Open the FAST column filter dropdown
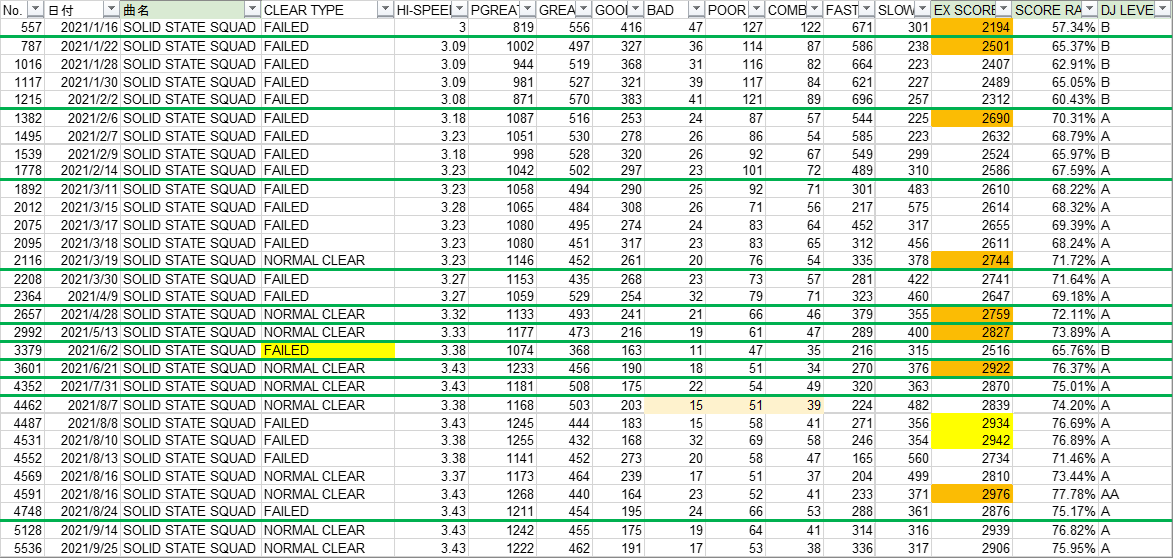Viewport: 1173px width, 558px height. [x=867, y=10]
